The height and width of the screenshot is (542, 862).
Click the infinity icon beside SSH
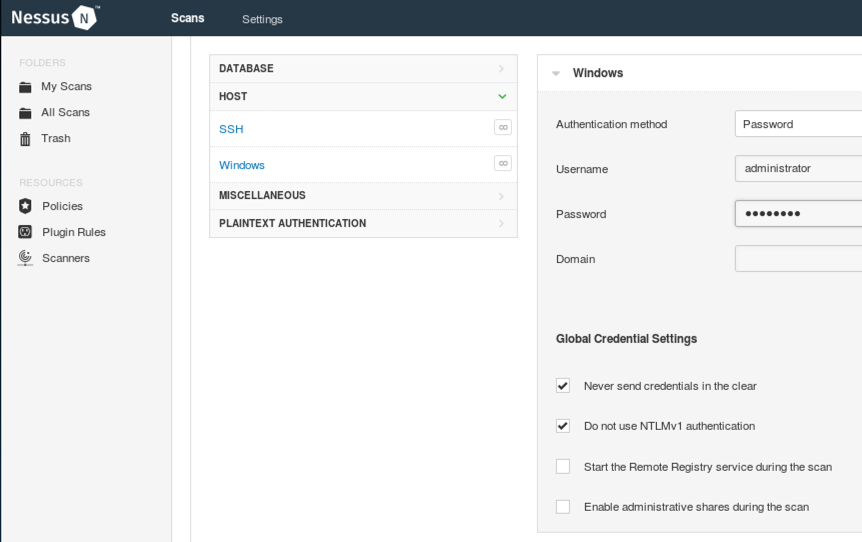tap(503, 127)
